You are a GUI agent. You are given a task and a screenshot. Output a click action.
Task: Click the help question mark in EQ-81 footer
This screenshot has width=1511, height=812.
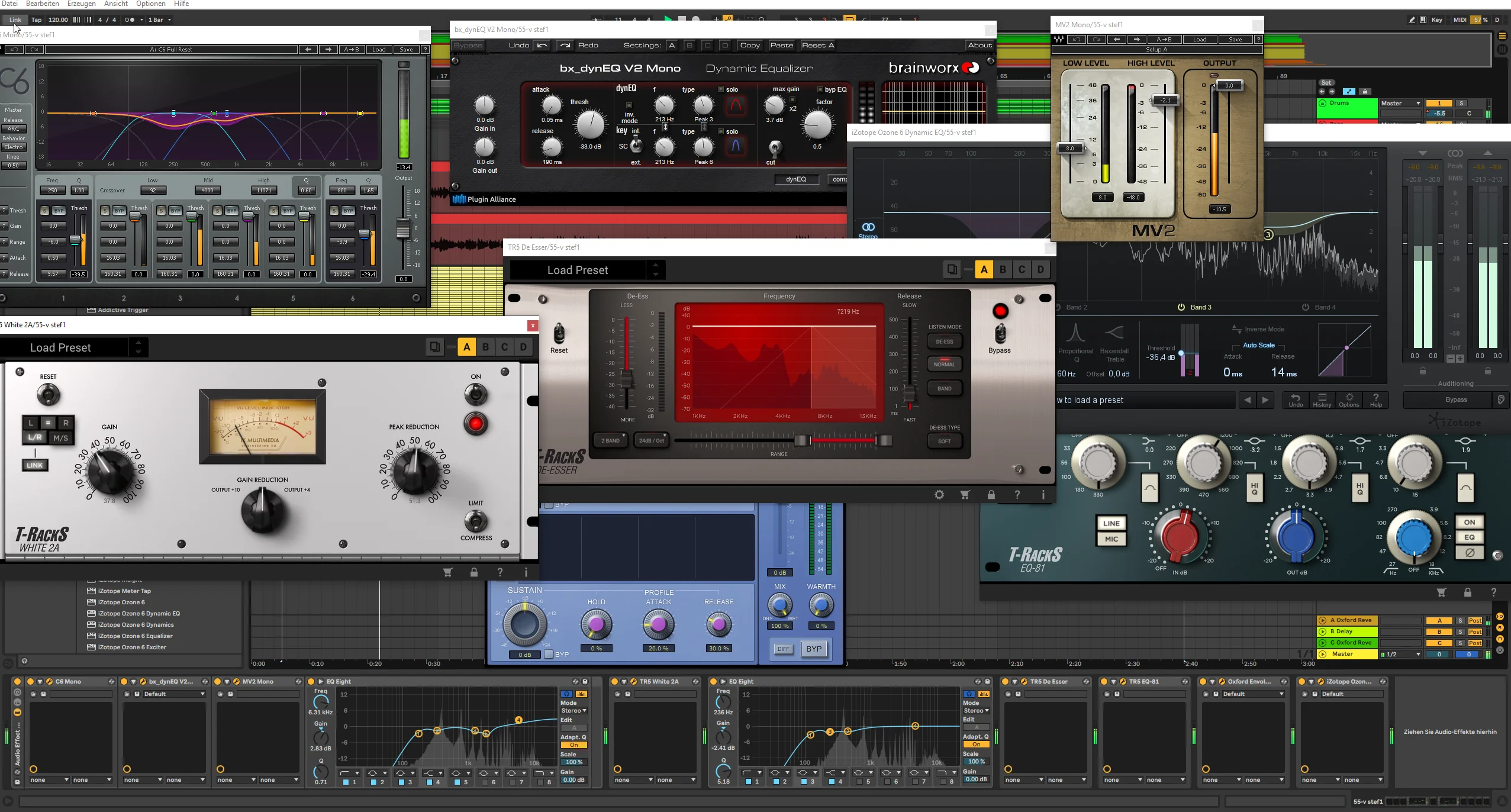coord(1494,592)
